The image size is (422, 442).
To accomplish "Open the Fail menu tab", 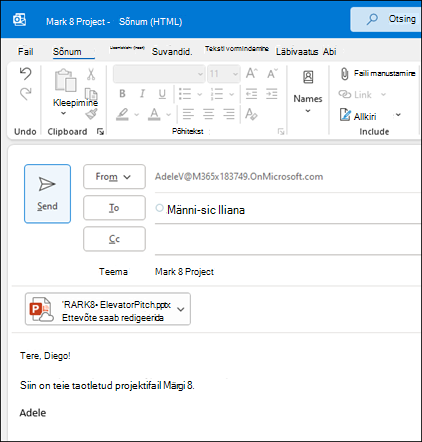I will (25, 52).
